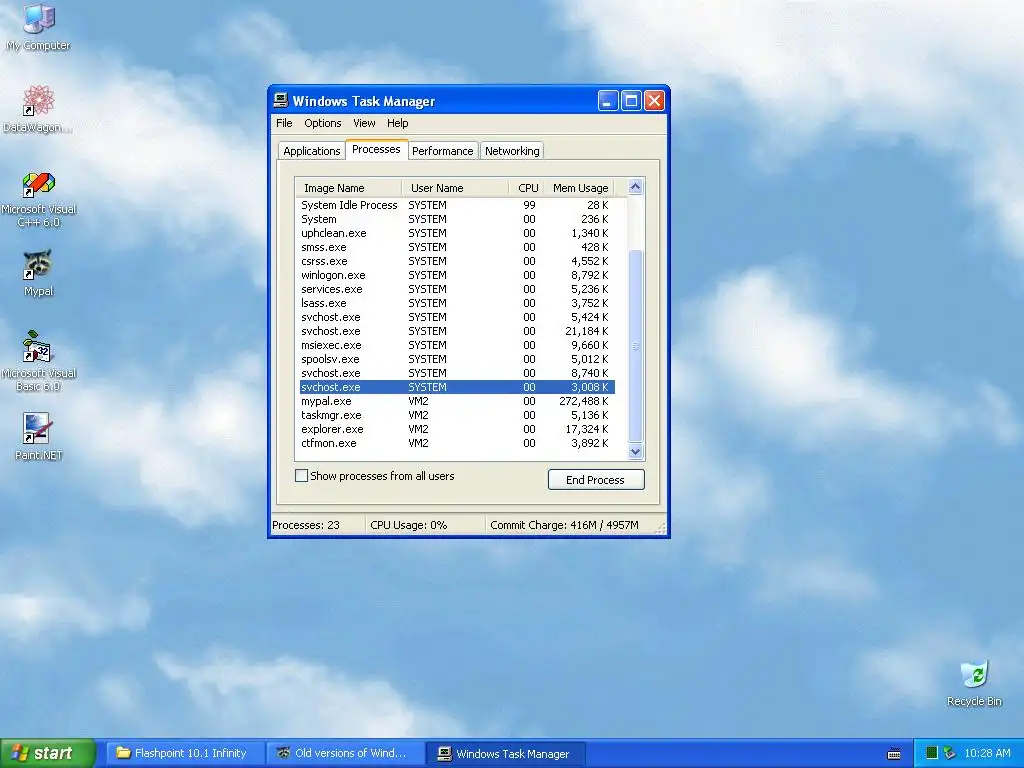This screenshot has height=768, width=1024.
Task: Select the spoolsv.exe process
Action: [456, 359]
